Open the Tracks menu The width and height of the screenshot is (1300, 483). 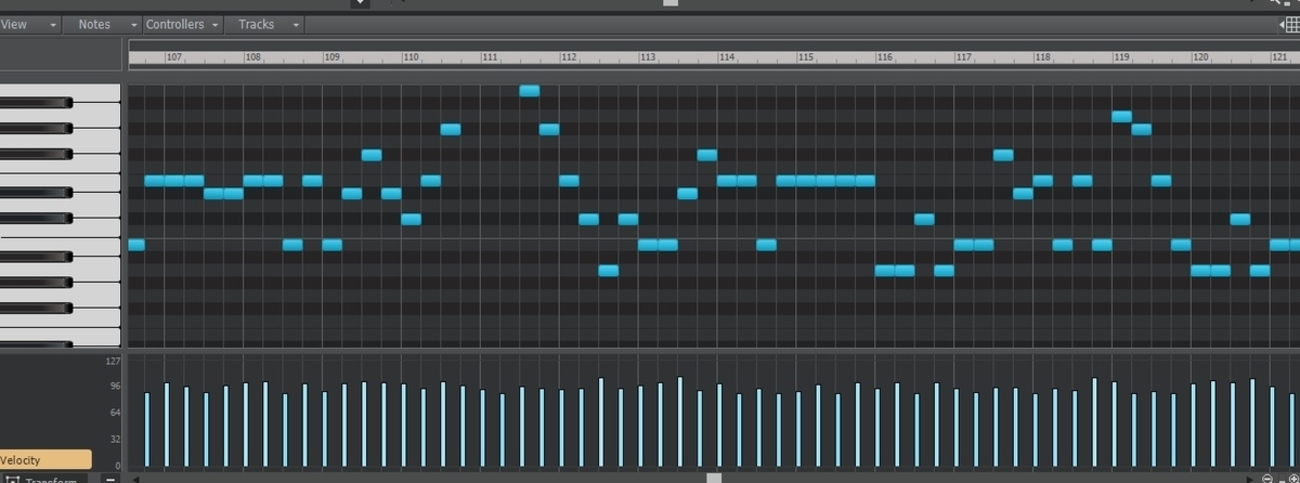(256, 24)
